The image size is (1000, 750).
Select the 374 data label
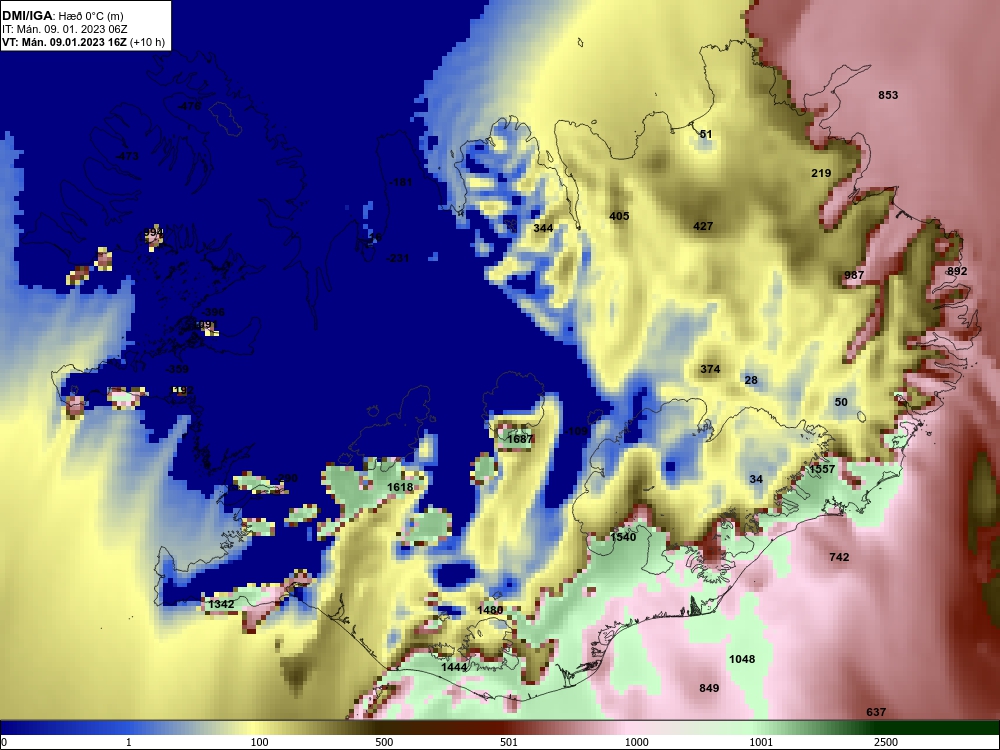pyautogui.click(x=710, y=369)
